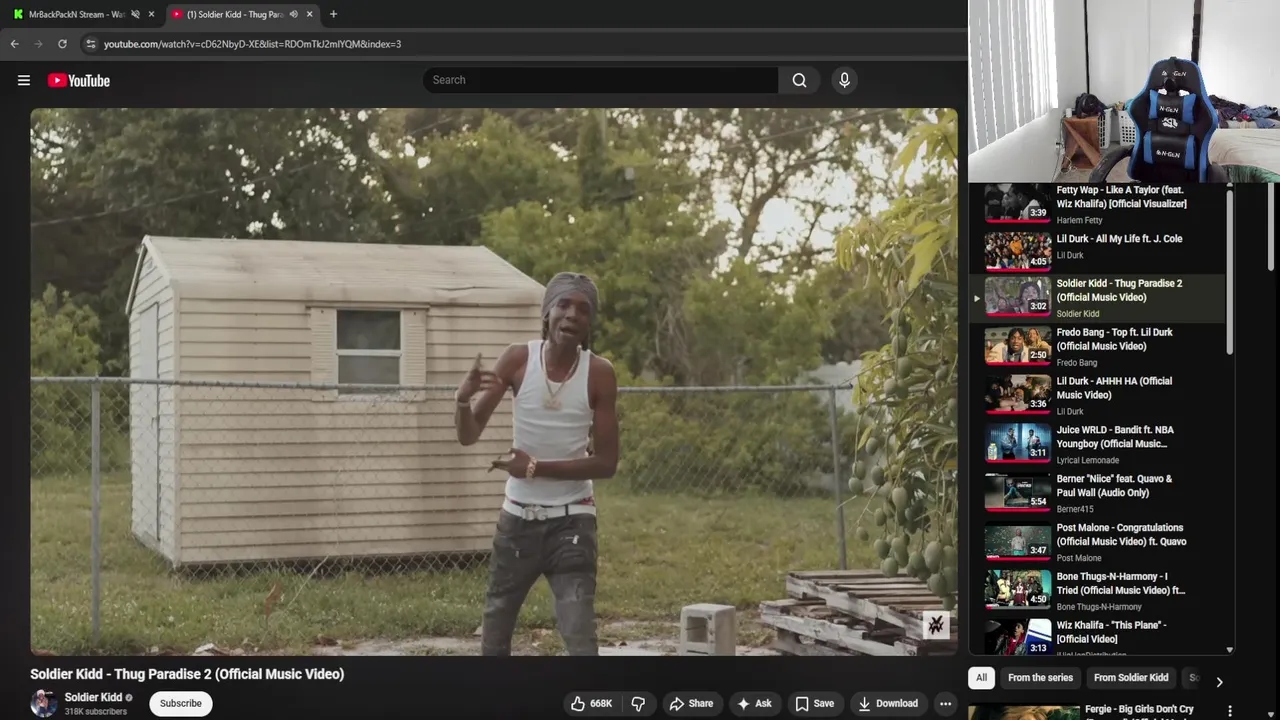The width and height of the screenshot is (1280, 720).
Task: Open the Soldier Kidd channel name link
Action: pos(93,697)
